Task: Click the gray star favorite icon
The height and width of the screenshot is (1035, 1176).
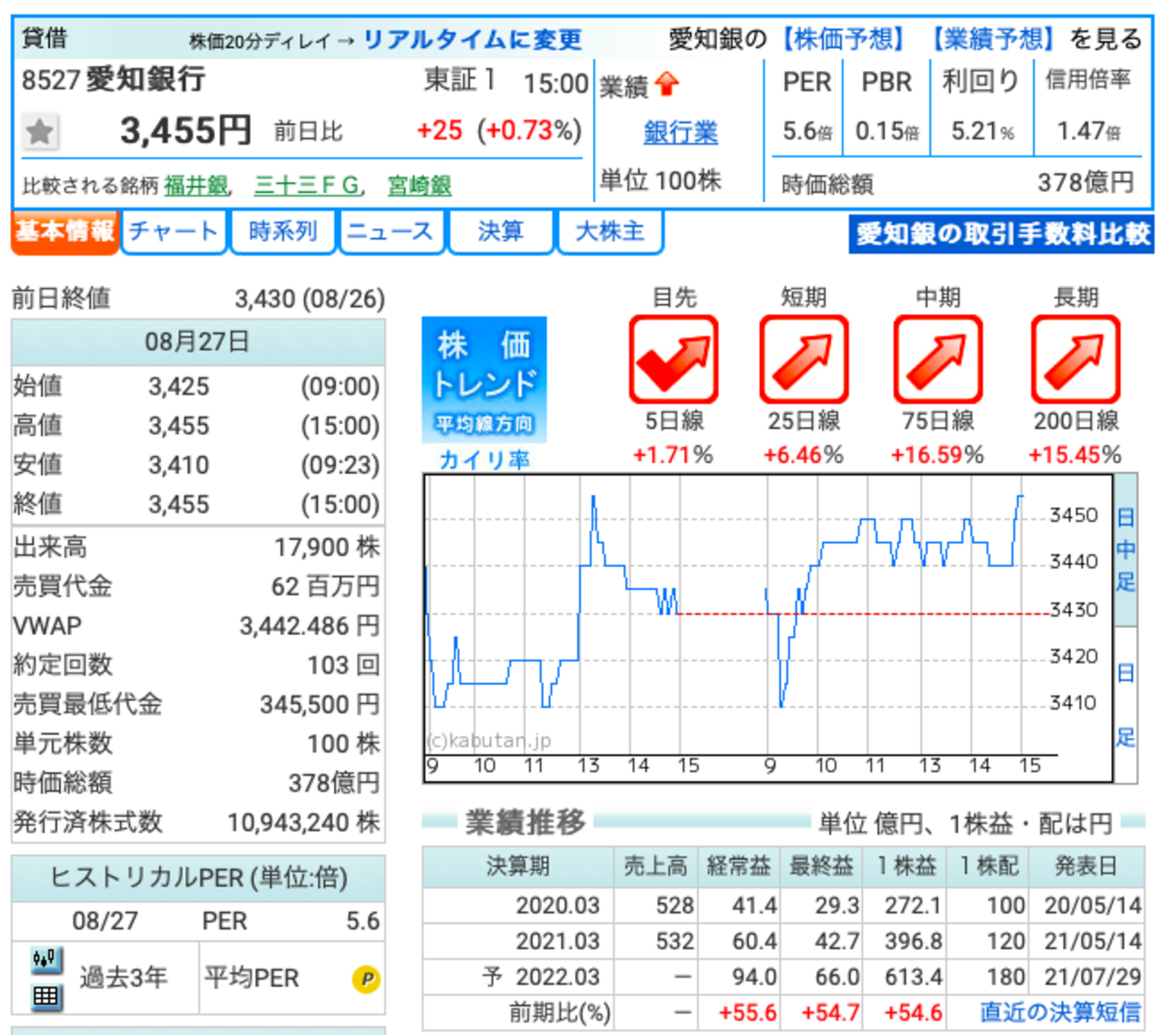Action: pos(39,132)
